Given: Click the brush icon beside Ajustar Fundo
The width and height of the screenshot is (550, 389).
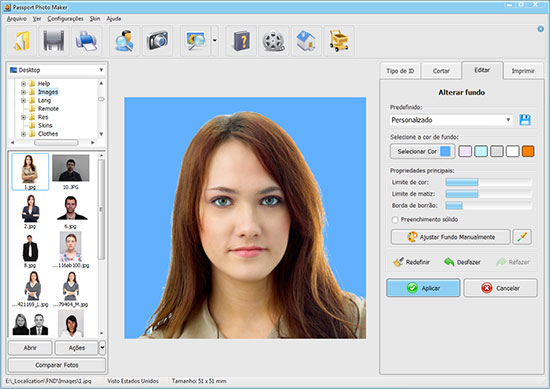Looking at the screenshot, I should [x=522, y=237].
